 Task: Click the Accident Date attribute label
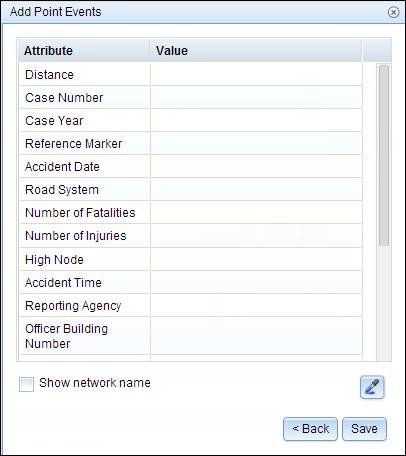click(x=62, y=167)
